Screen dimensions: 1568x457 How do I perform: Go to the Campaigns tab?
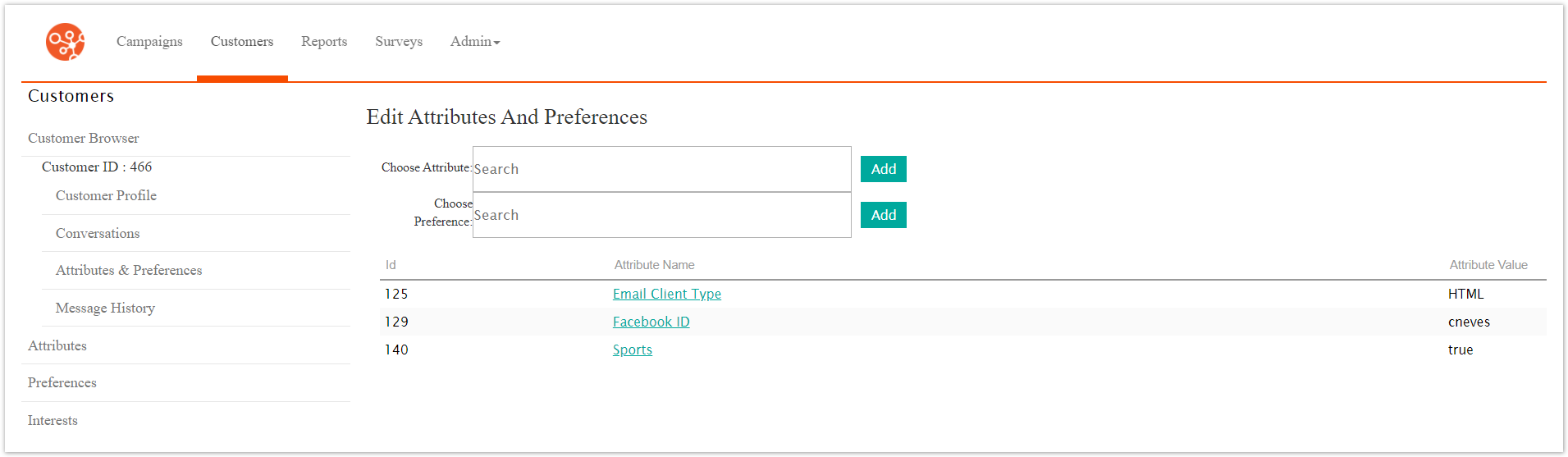tap(149, 42)
